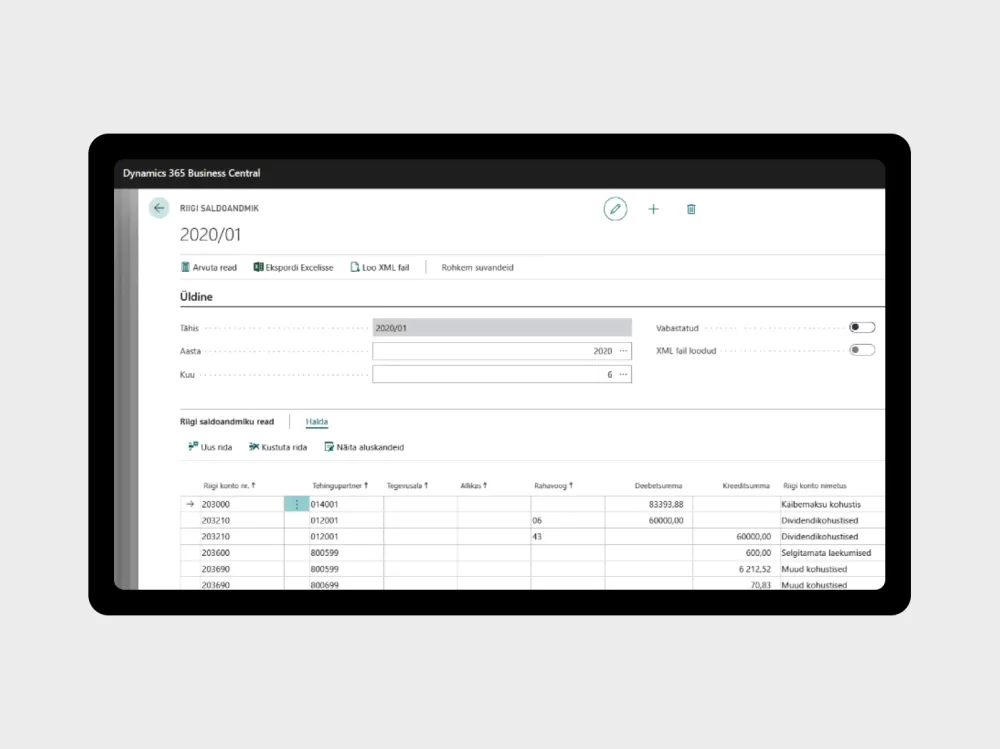Click Arvuta read action
Viewport: 1000px width, 749px height.
pyautogui.click(x=209, y=267)
